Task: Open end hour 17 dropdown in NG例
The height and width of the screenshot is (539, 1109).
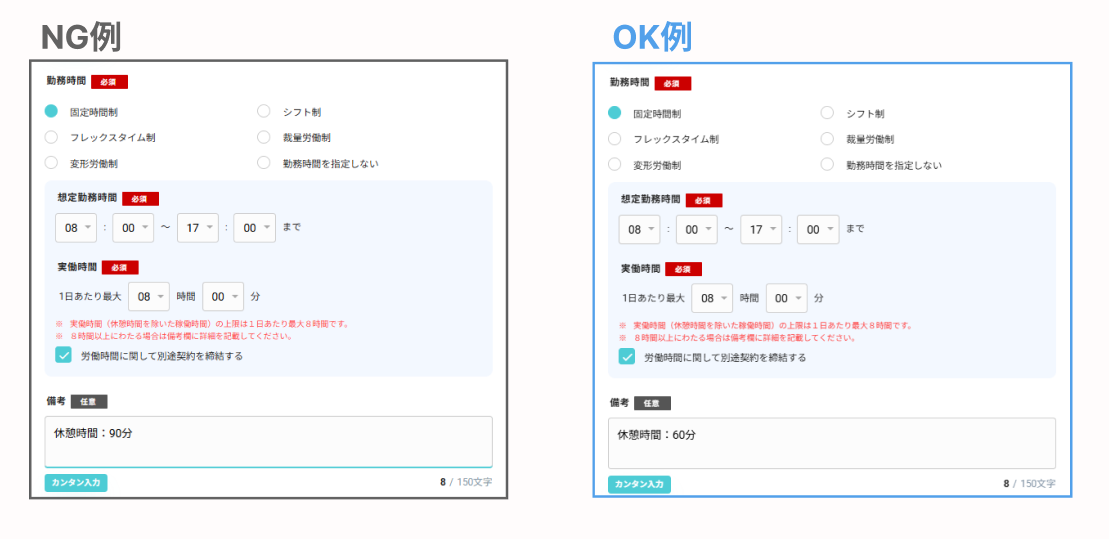Action: pyautogui.click(x=198, y=228)
